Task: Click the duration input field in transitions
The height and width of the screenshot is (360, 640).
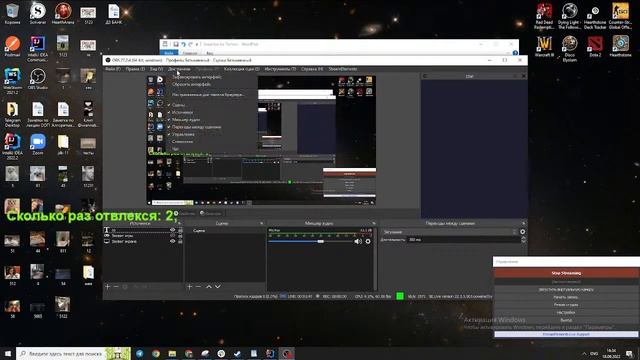Action: coord(463,240)
